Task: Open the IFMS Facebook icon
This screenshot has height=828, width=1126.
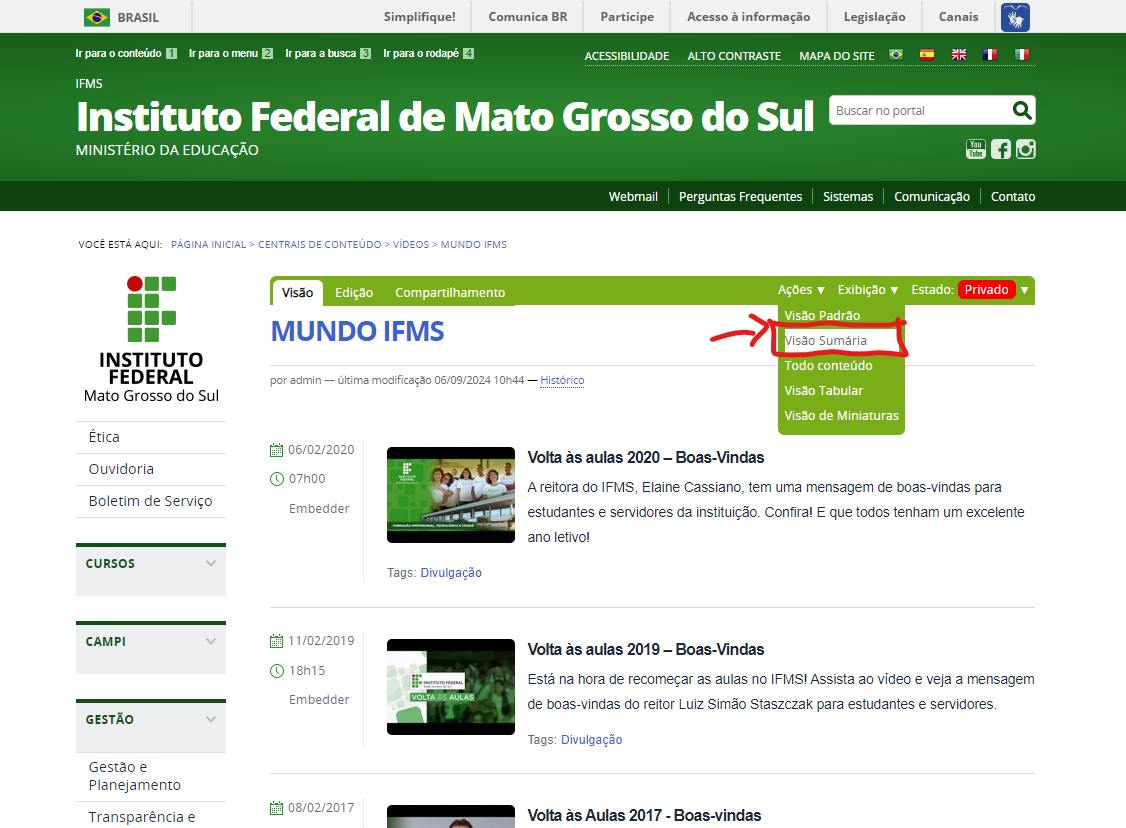Action: coord(1000,148)
